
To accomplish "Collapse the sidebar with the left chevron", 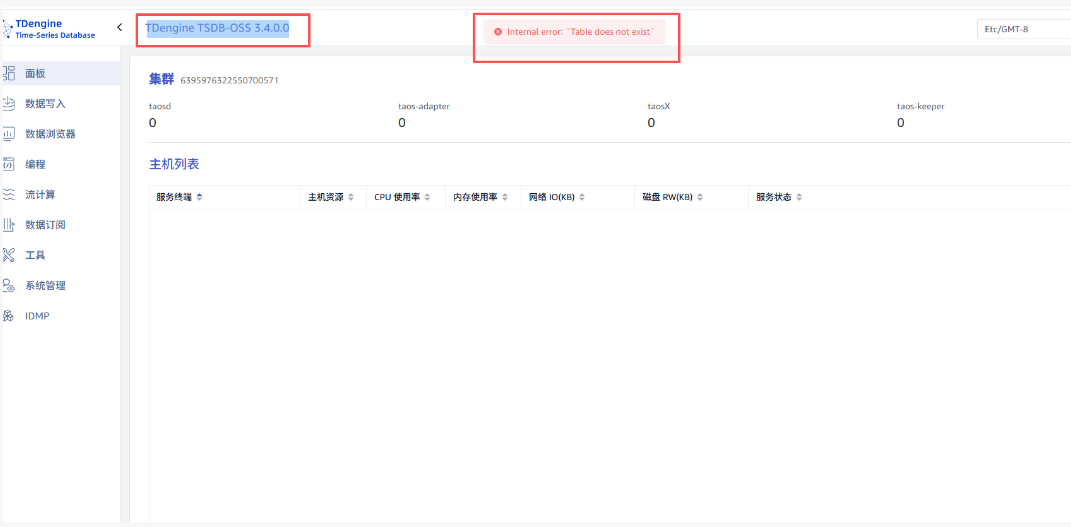I will coord(120,28).
